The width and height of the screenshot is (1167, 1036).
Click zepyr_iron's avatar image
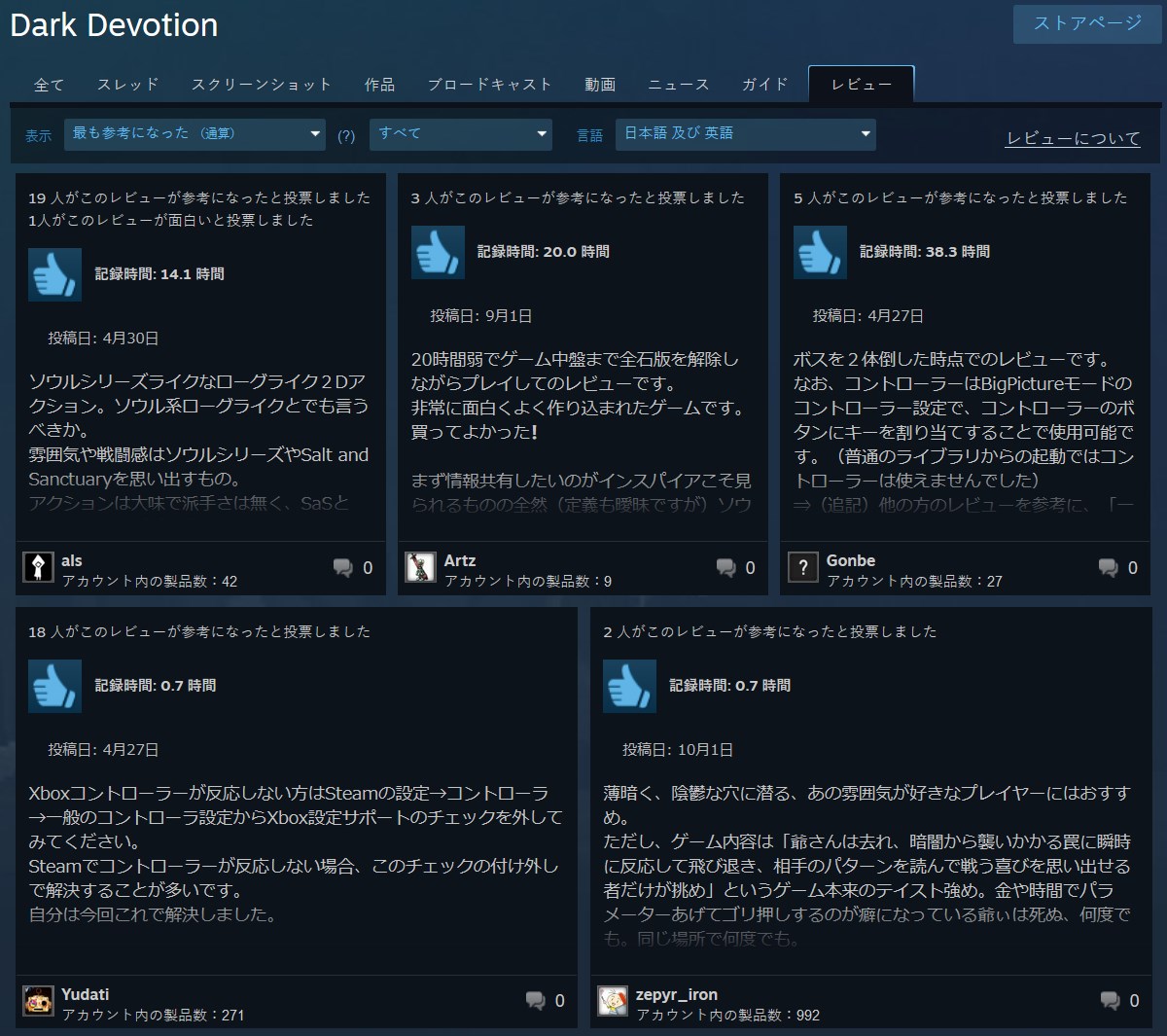click(613, 1001)
